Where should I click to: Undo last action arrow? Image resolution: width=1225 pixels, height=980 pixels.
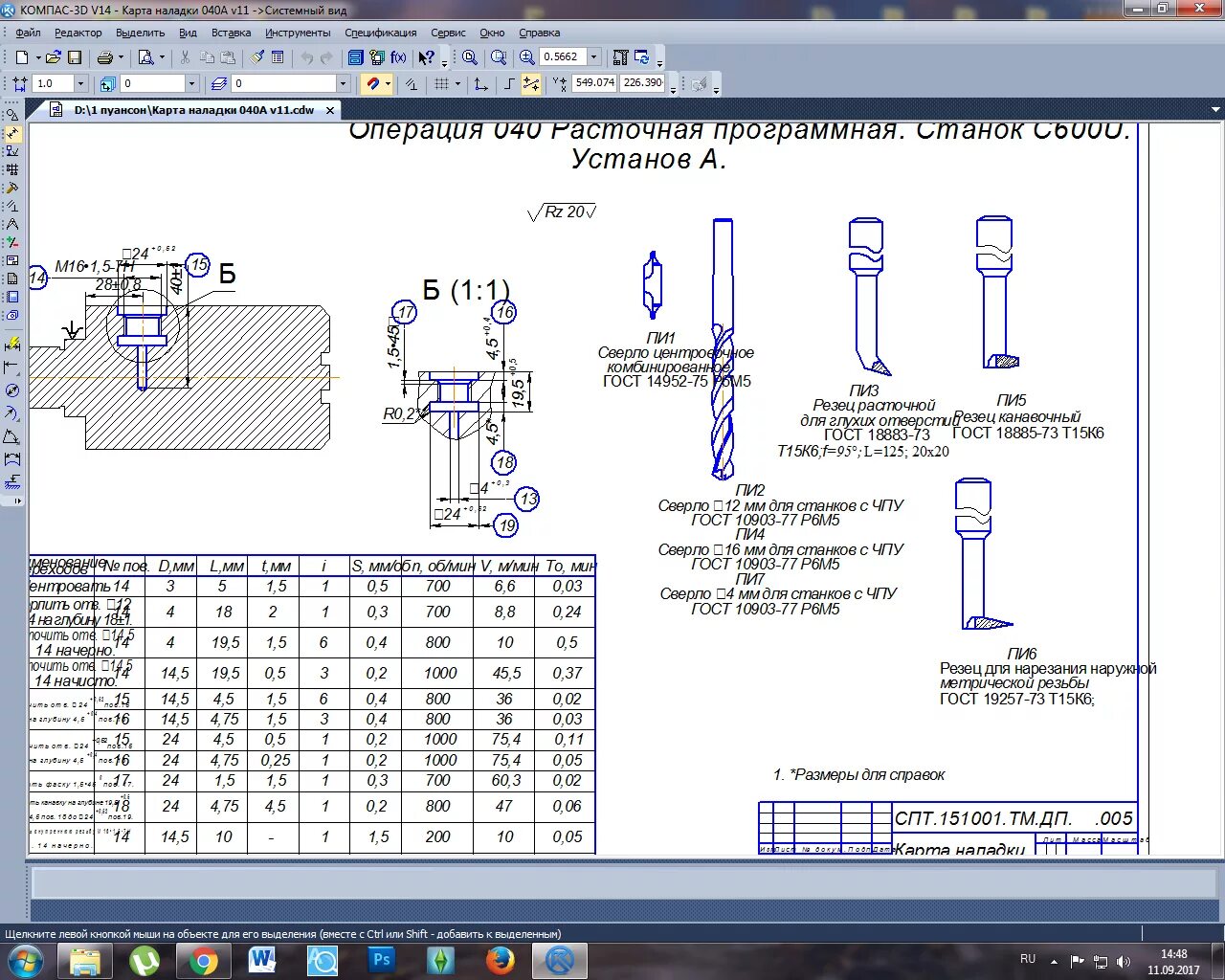coord(307,57)
